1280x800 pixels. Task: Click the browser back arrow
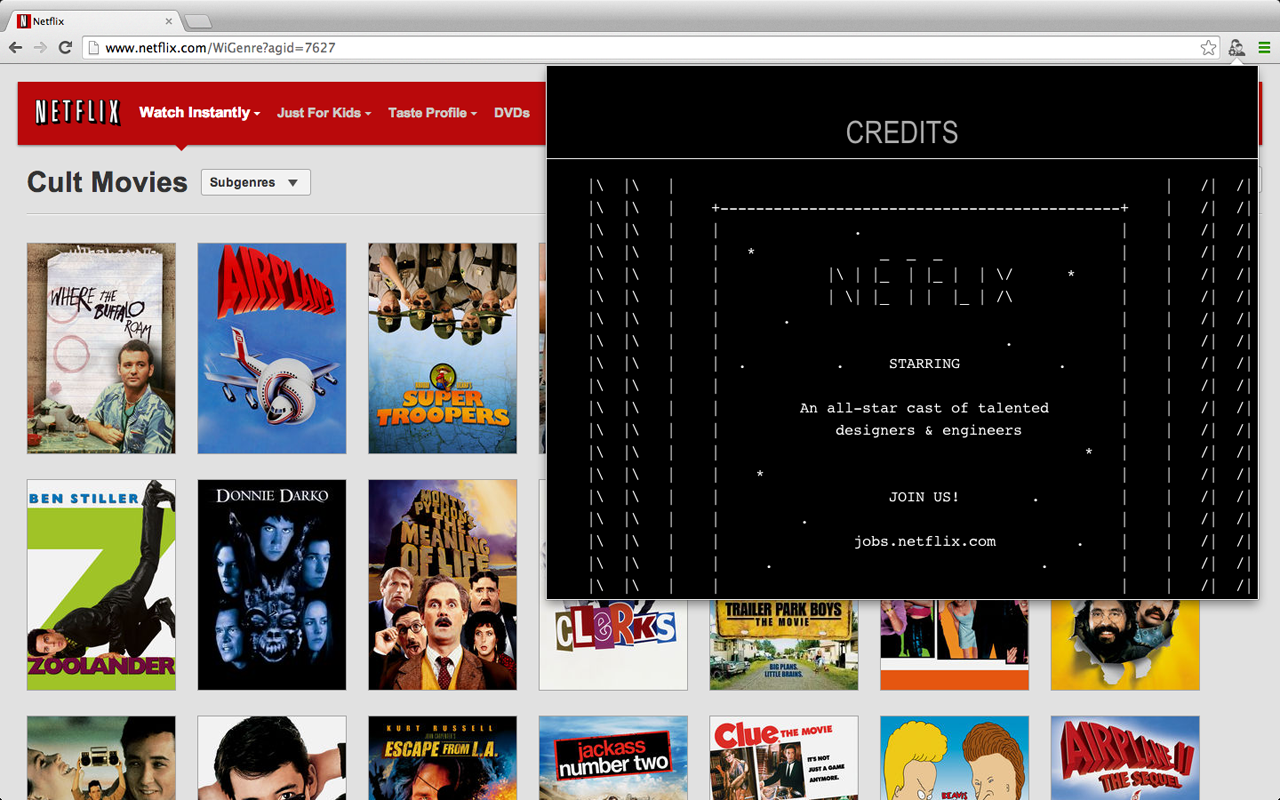(x=15, y=47)
